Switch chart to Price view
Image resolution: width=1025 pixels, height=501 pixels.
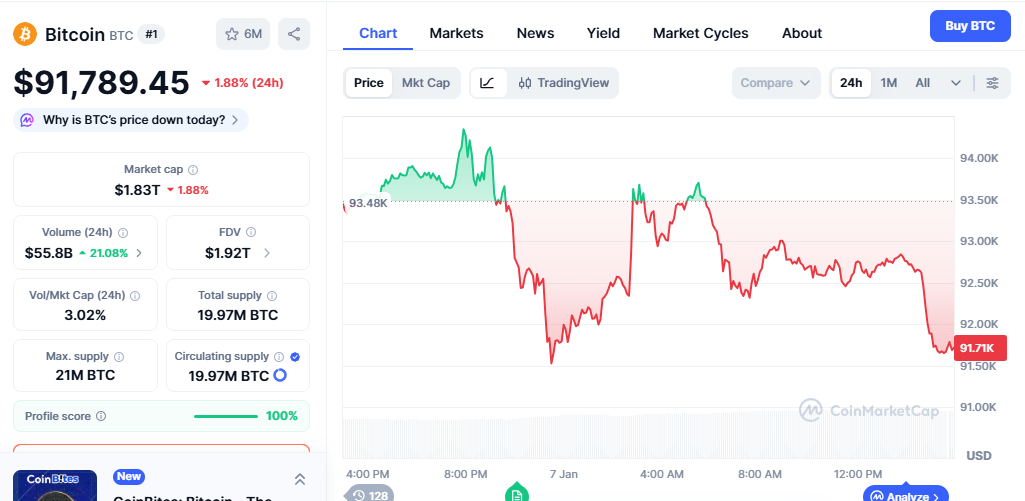(369, 83)
